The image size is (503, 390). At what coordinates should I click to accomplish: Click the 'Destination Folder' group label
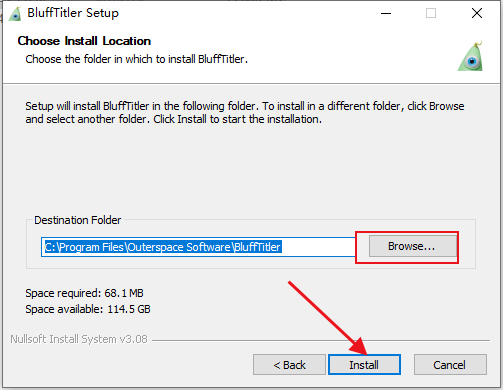(x=77, y=220)
